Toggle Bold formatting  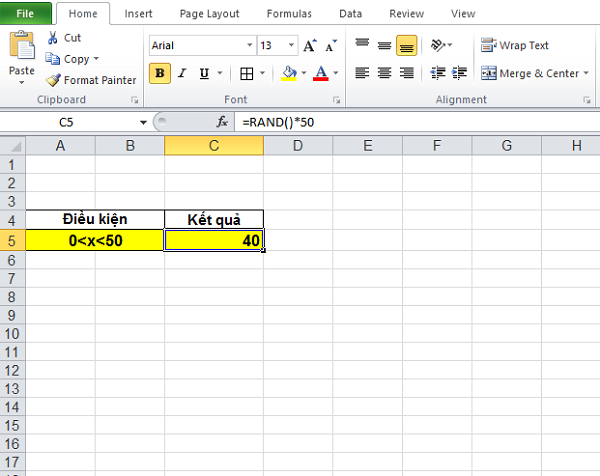(159, 73)
